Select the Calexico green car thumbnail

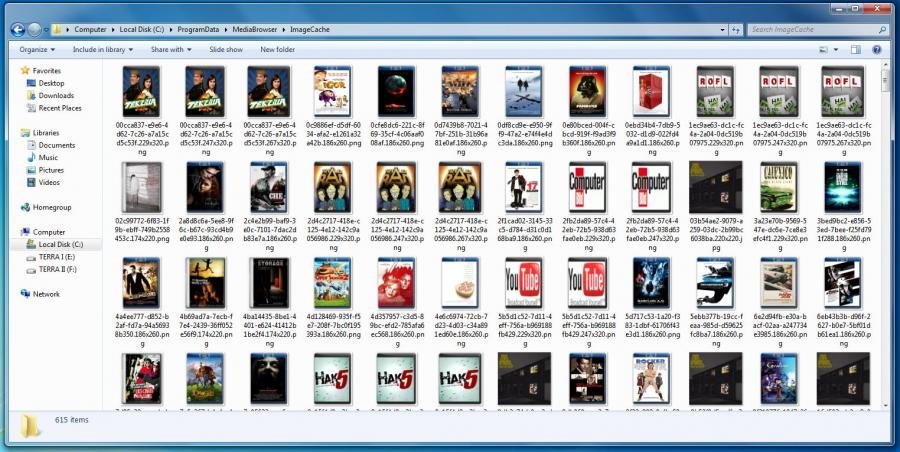(779, 187)
